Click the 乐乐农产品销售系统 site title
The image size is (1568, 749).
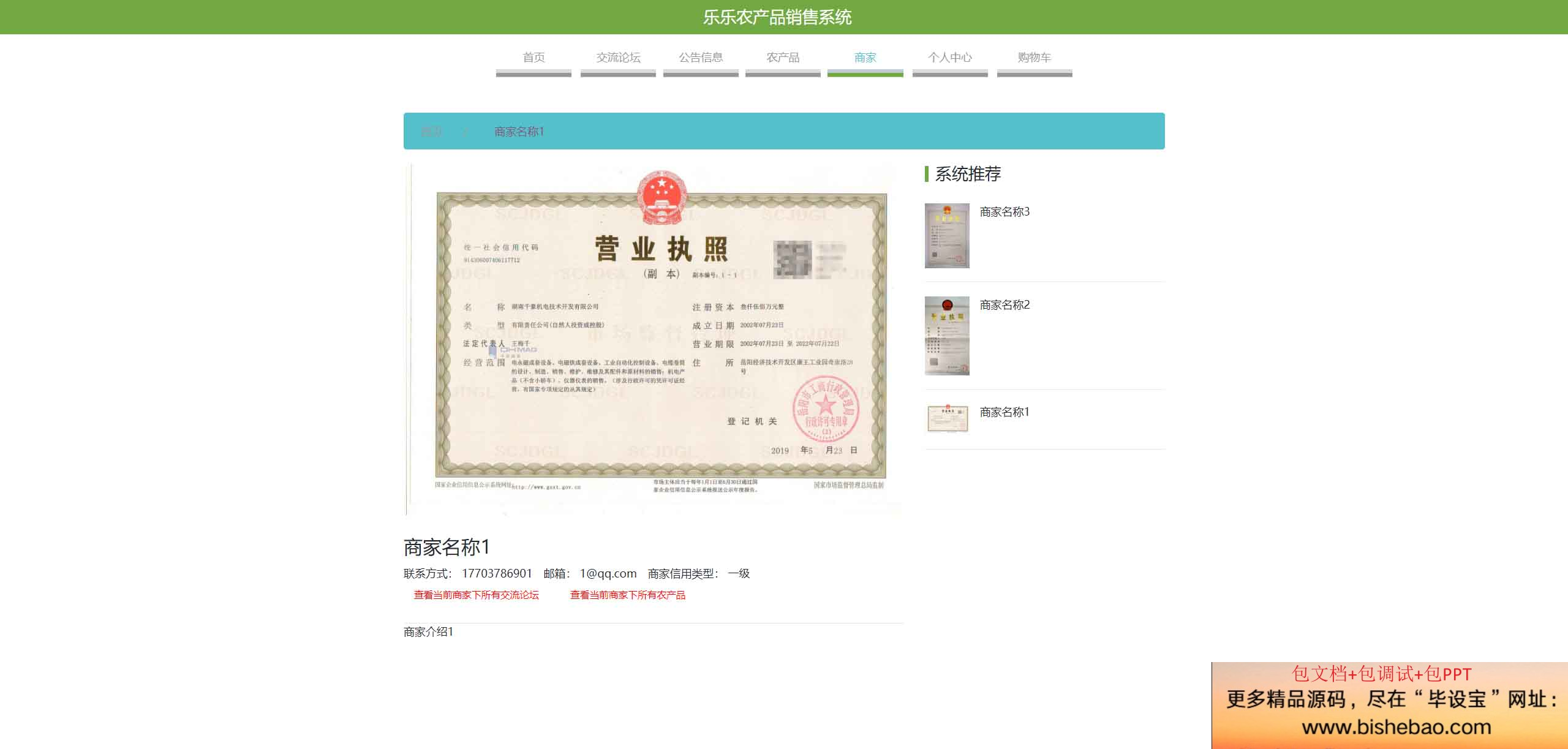click(x=777, y=17)
